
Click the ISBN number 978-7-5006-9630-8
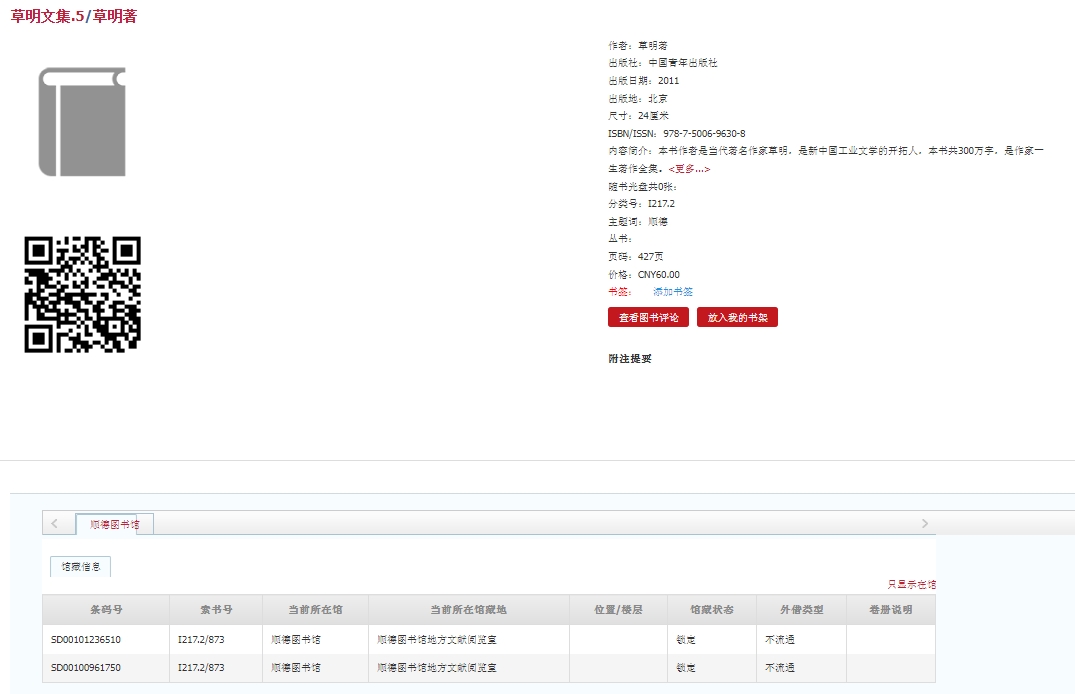coord(704,134)
